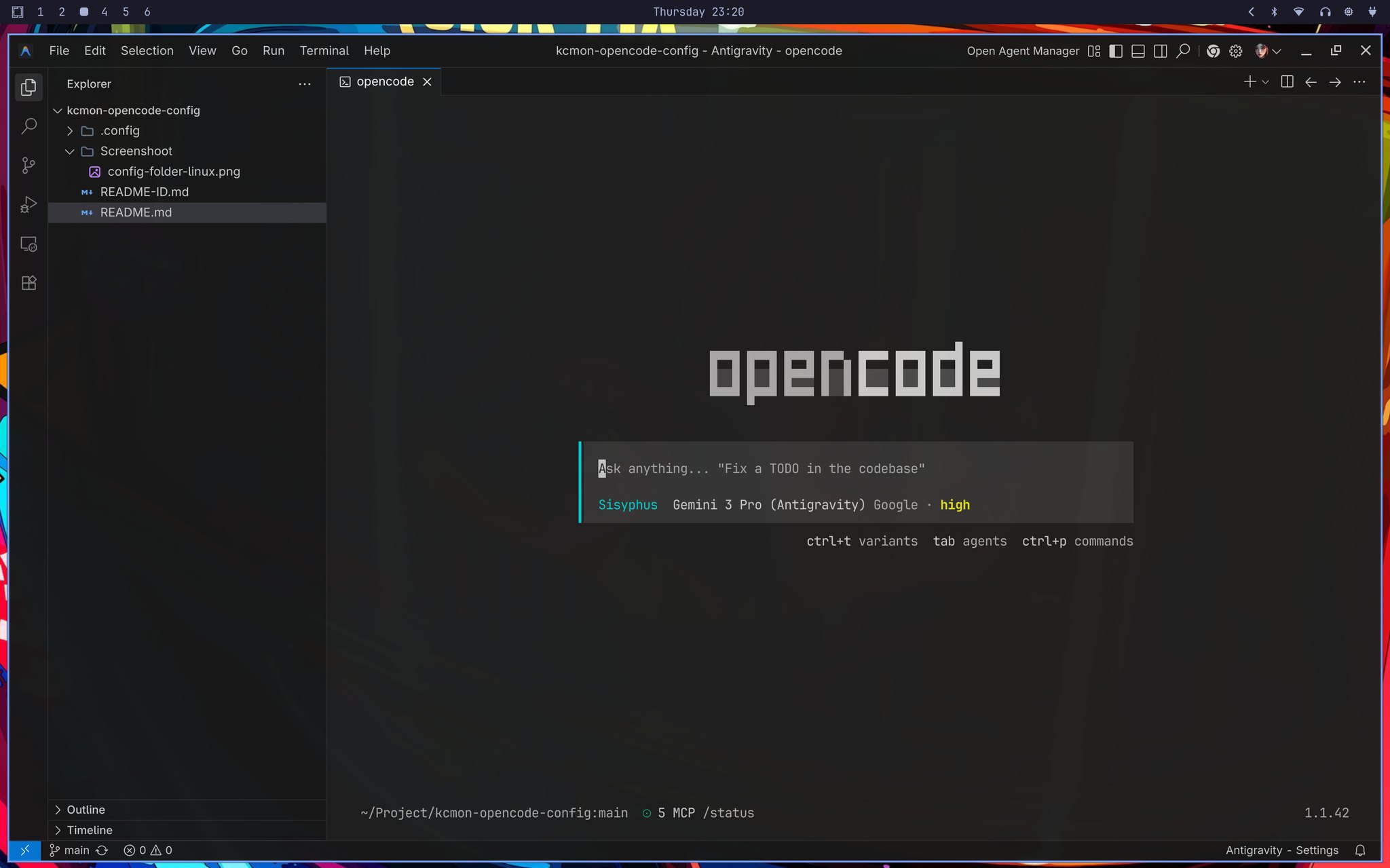
Task: Go back with the left arrow icon
Action: click(x=1311, y=81)
